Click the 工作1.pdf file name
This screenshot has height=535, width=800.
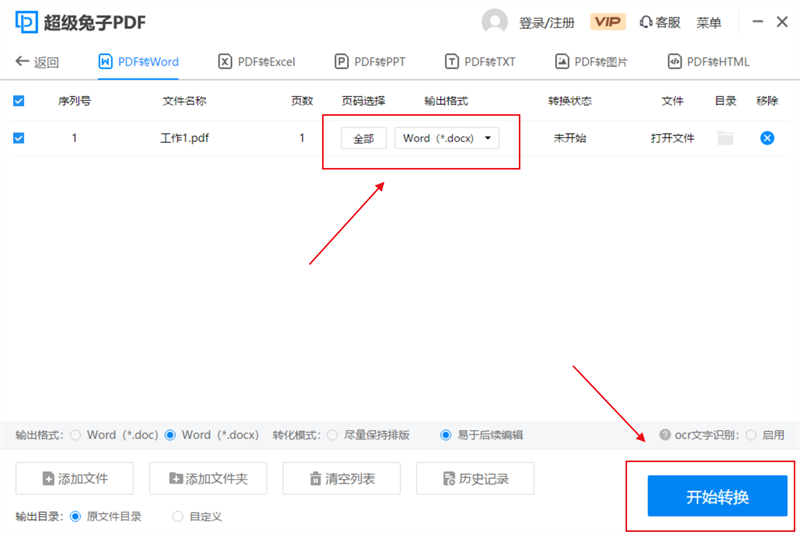pyautogui.click(x=185, y=138)
